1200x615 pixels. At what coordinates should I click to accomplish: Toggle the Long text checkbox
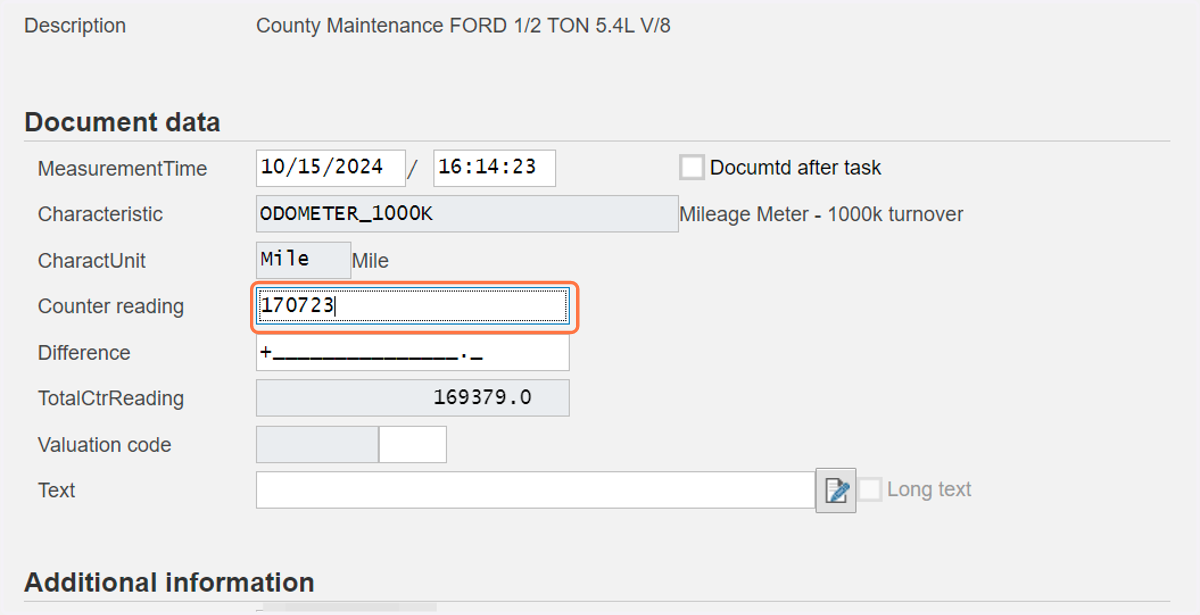(x=870, y=489)
